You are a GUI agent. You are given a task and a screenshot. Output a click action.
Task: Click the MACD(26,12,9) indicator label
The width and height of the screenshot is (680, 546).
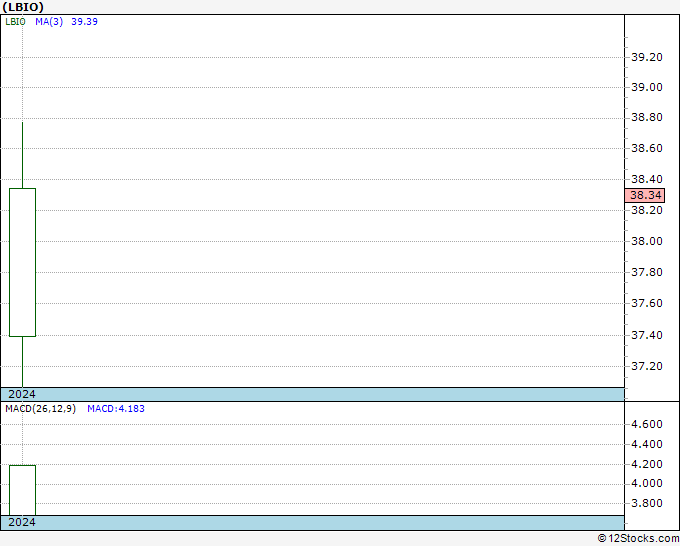40,409
